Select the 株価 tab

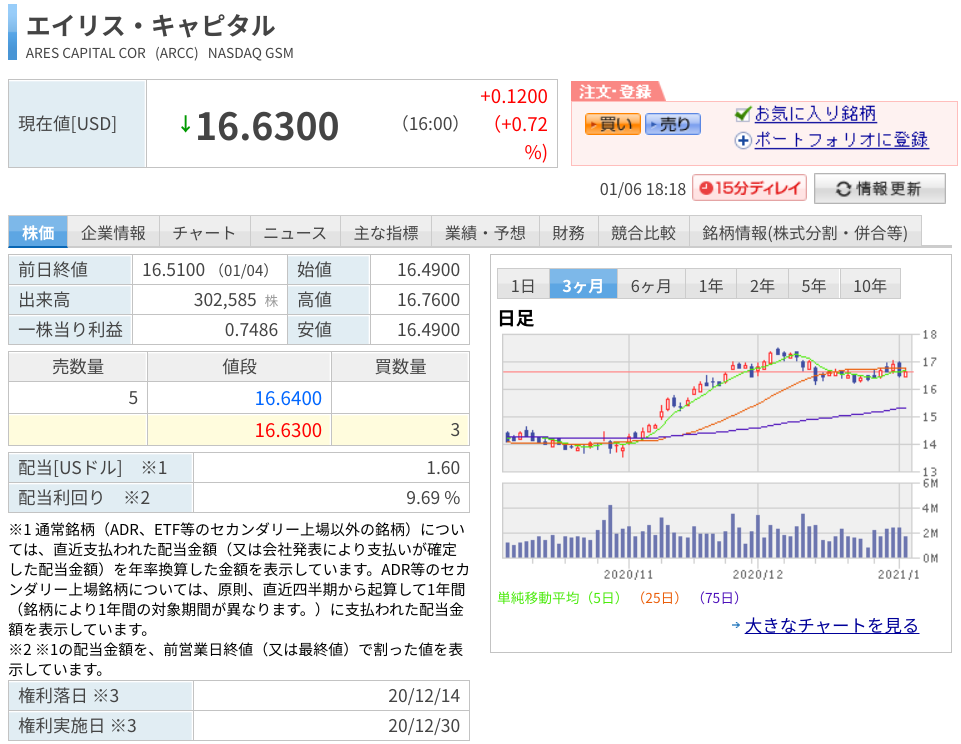click(x=38, y=232)
